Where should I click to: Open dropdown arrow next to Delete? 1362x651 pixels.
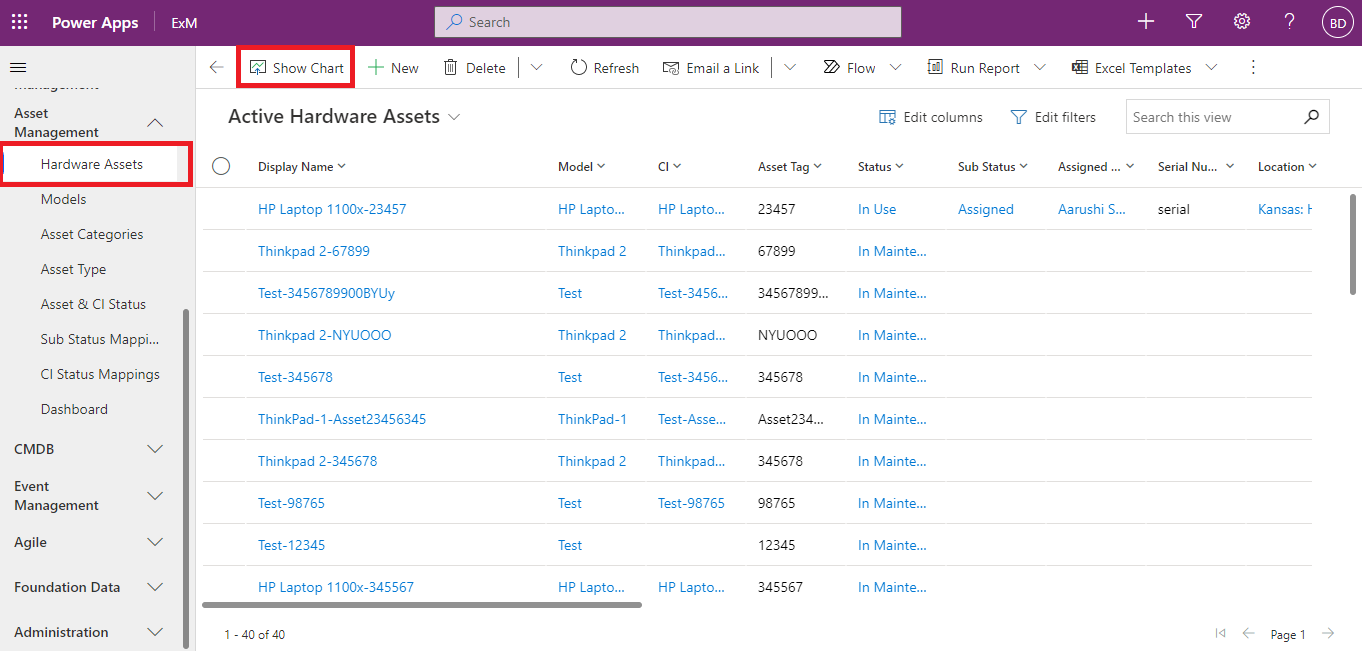tap(536, 68)
